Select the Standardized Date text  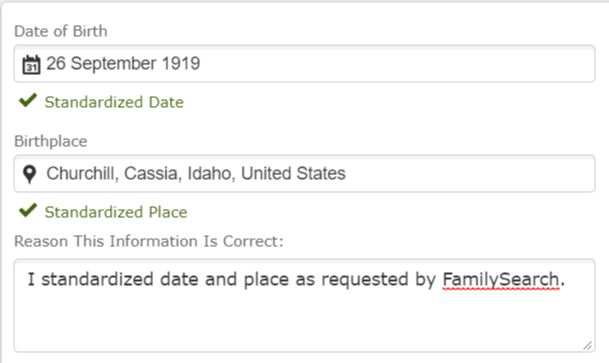pyautogui.click(x=114, y=102)
